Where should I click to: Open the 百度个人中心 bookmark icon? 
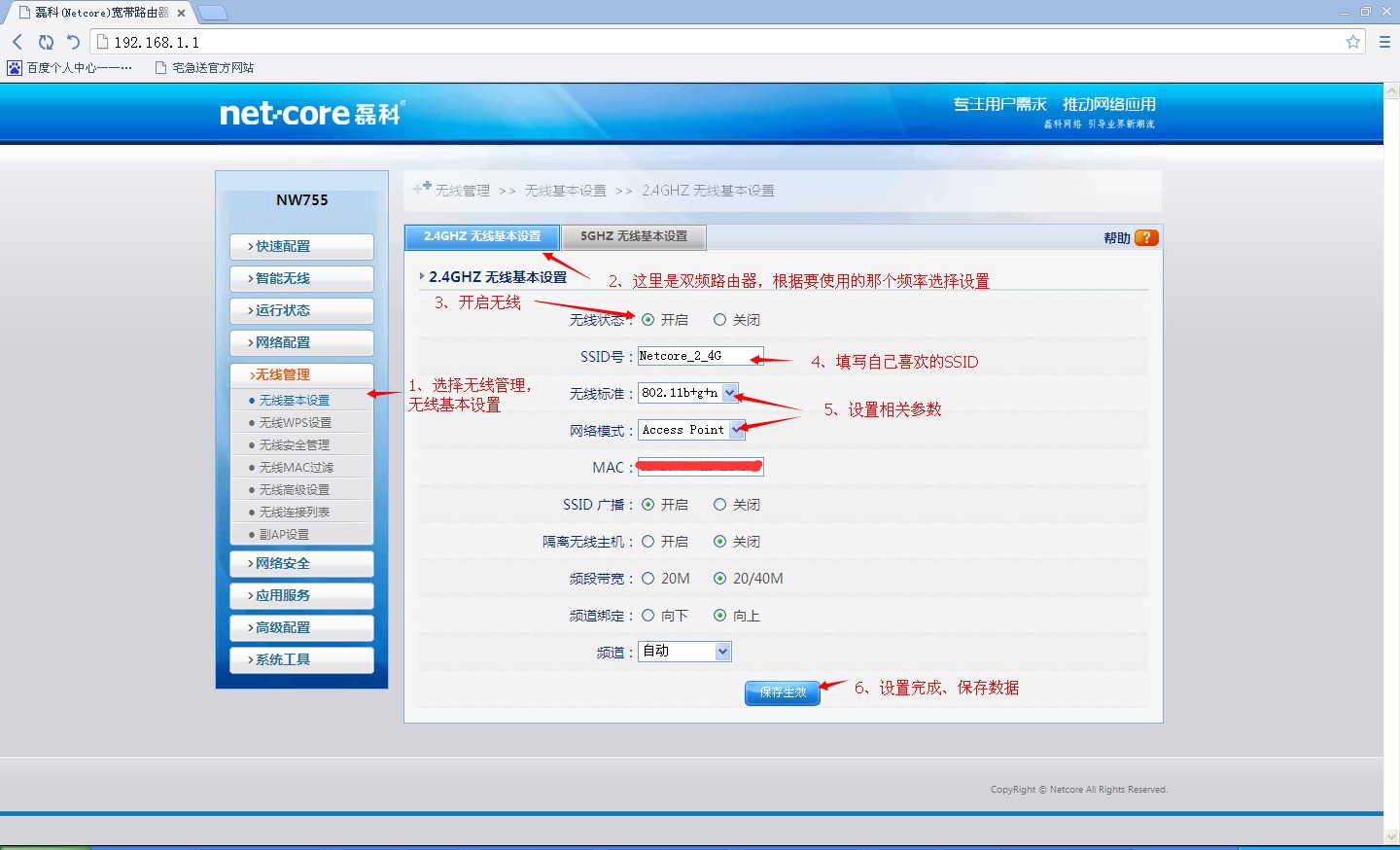[x=14, y=67]
